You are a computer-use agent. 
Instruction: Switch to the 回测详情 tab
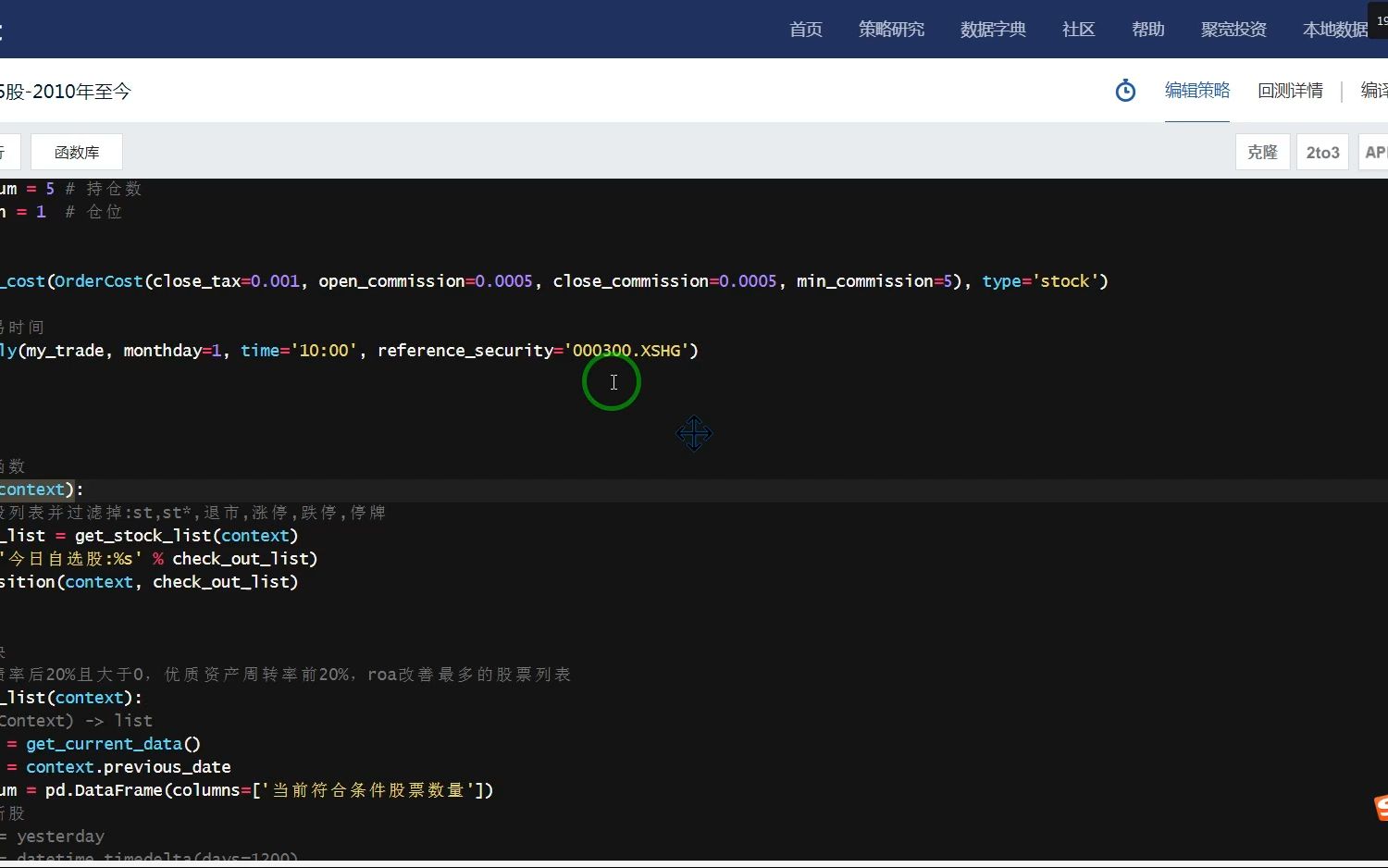coord(1290,91)
